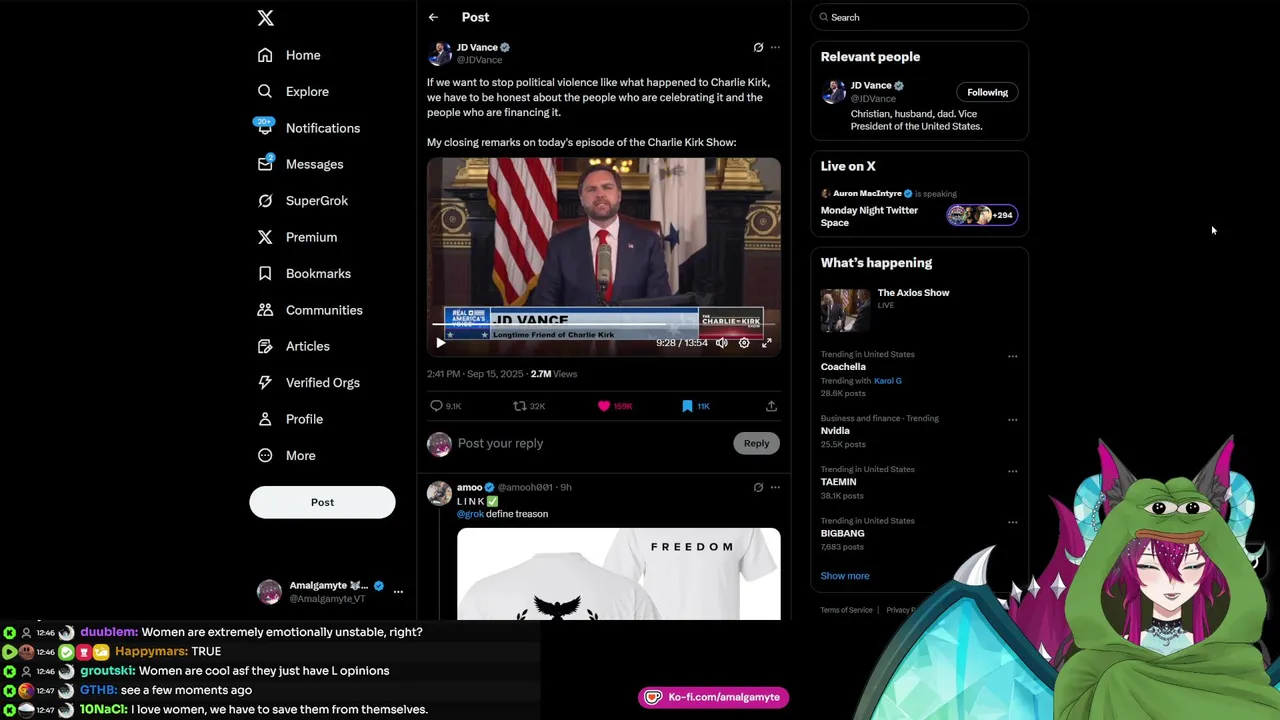Open the Karol G trending link
1280x720 pixels.
click(888, 381)
